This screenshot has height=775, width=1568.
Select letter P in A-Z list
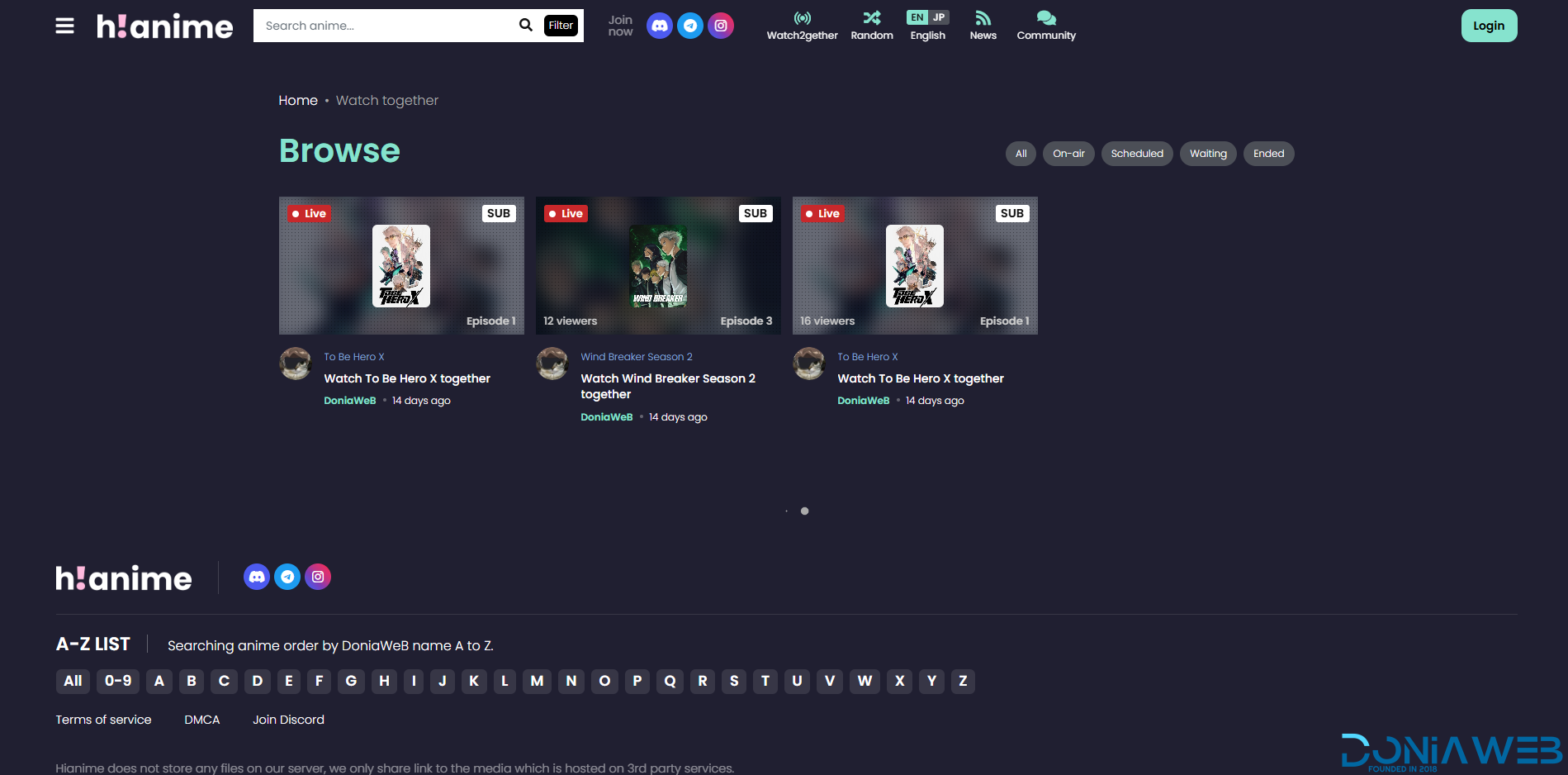tap(637, 681)
